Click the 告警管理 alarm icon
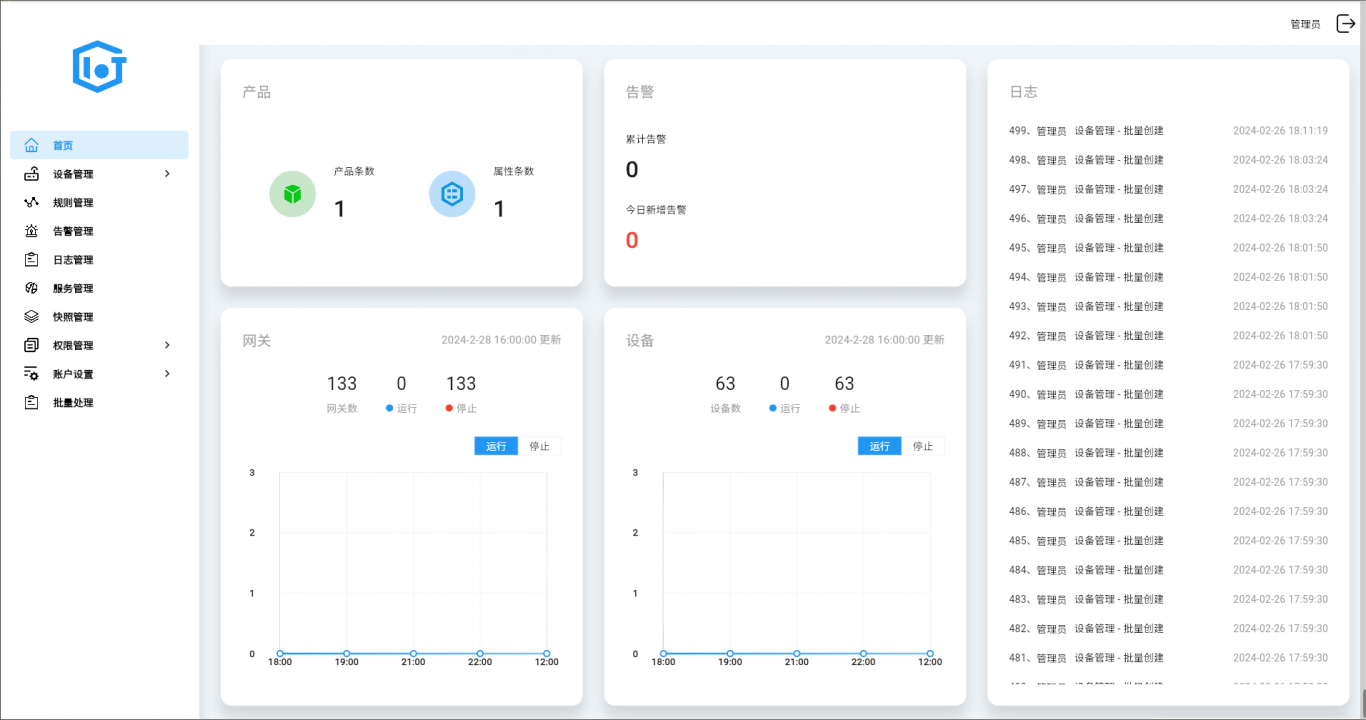Screen dimensions: 1366x720 (x=32, y=231)
